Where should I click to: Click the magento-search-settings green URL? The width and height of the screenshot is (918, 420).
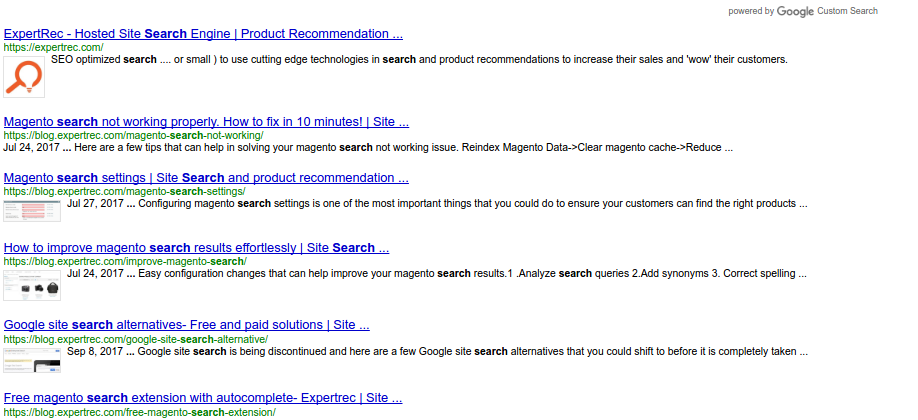[124, 192]
